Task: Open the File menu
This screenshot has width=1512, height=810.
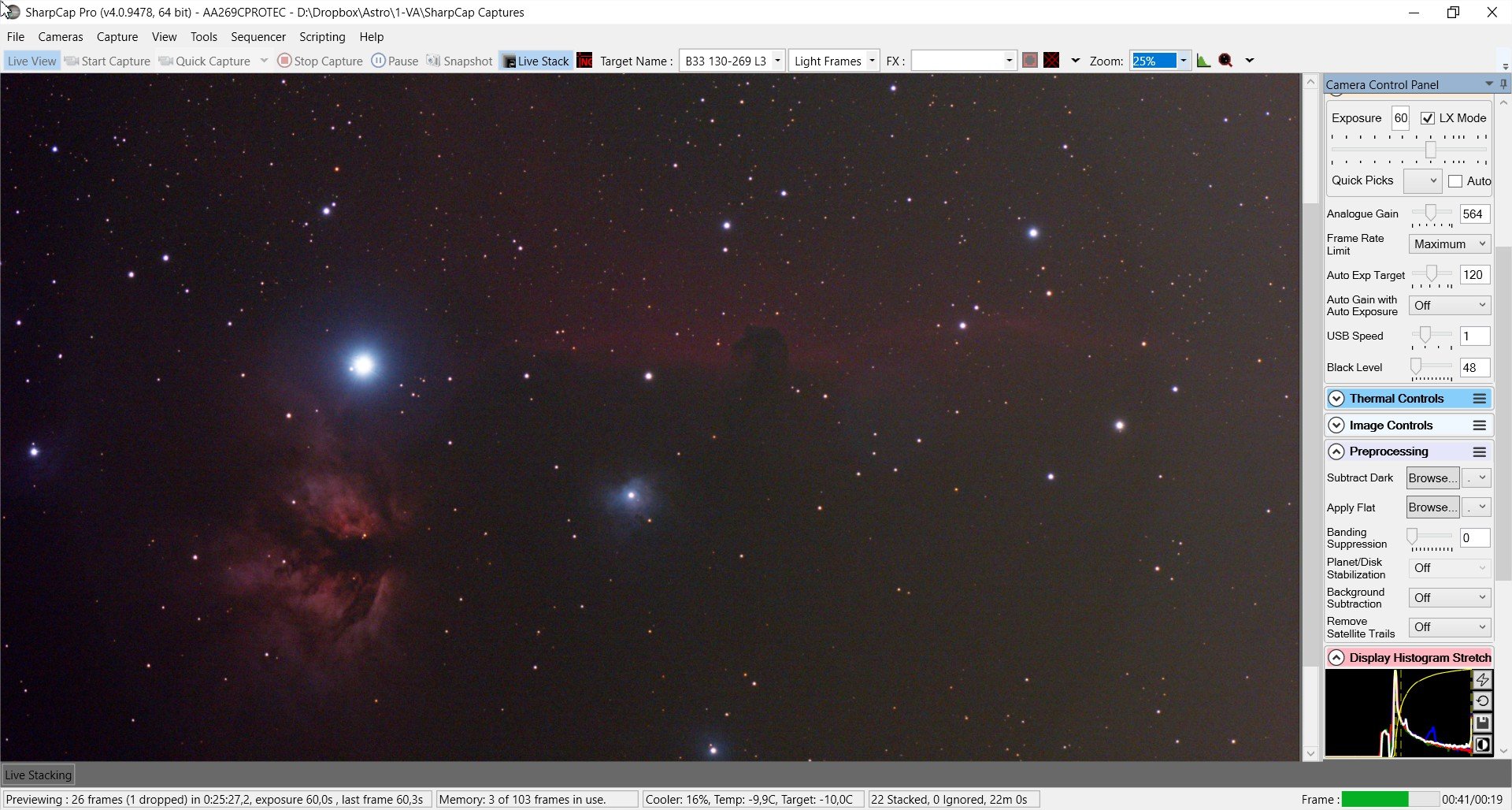Action: click(x=16, y=36)
